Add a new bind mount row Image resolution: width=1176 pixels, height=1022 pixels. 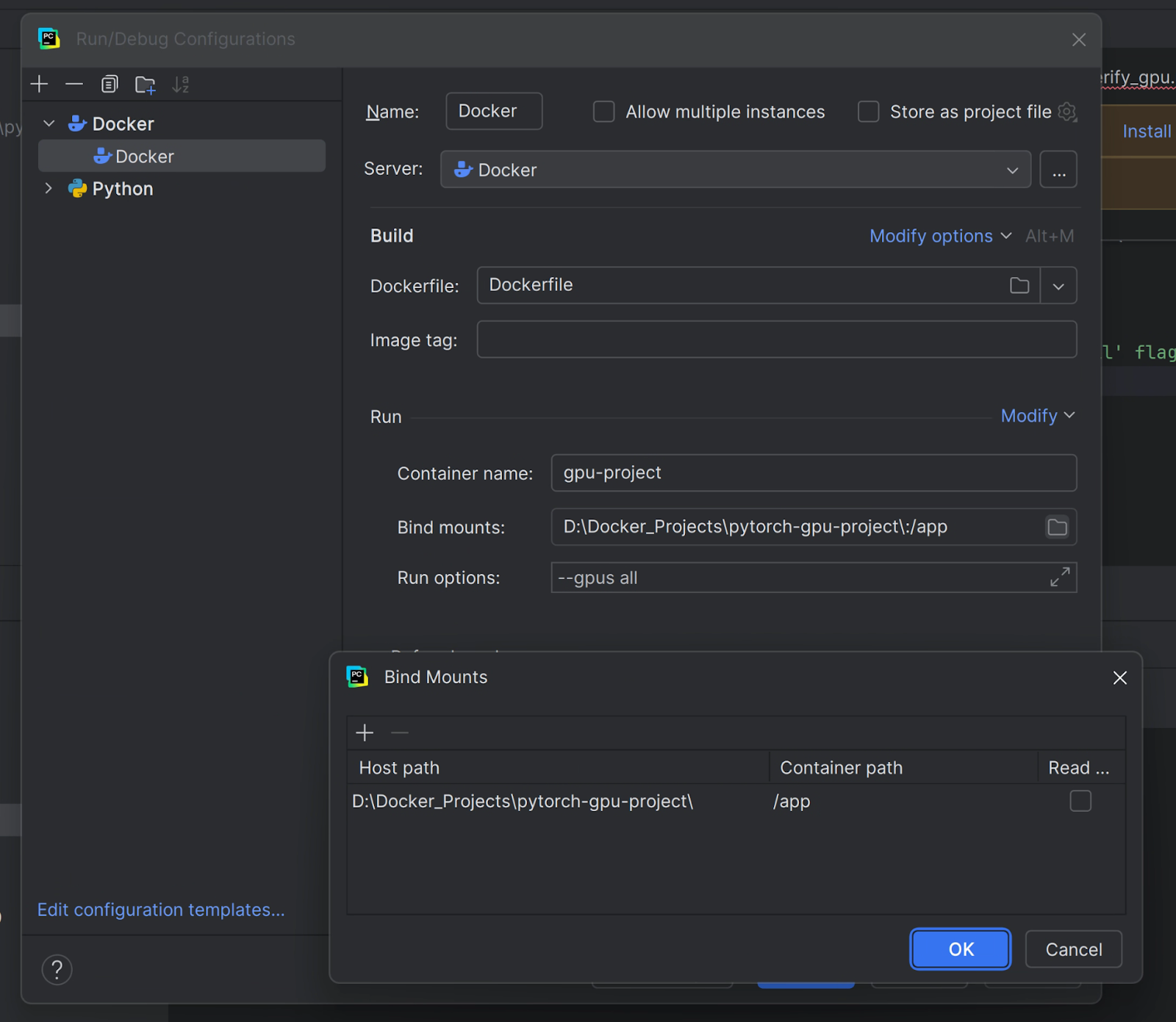point(365,733)
